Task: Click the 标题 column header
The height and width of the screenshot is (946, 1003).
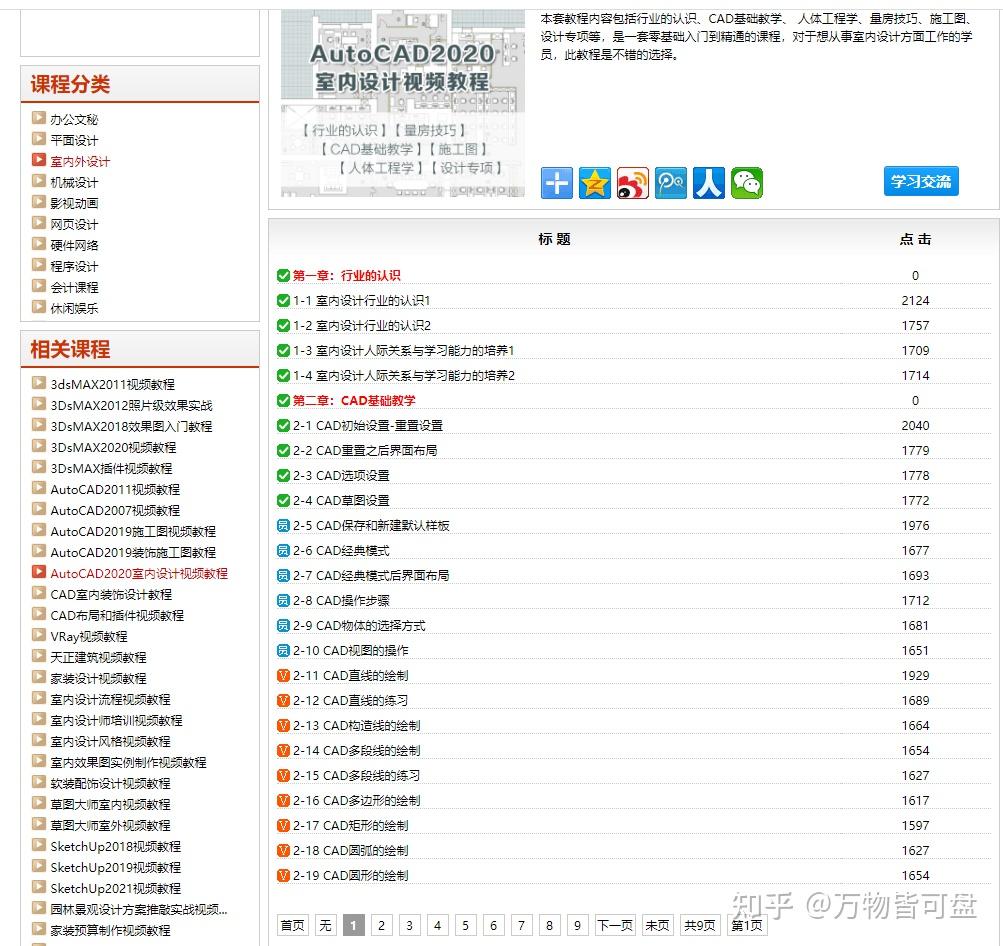Action: click(x=555, y=239)
